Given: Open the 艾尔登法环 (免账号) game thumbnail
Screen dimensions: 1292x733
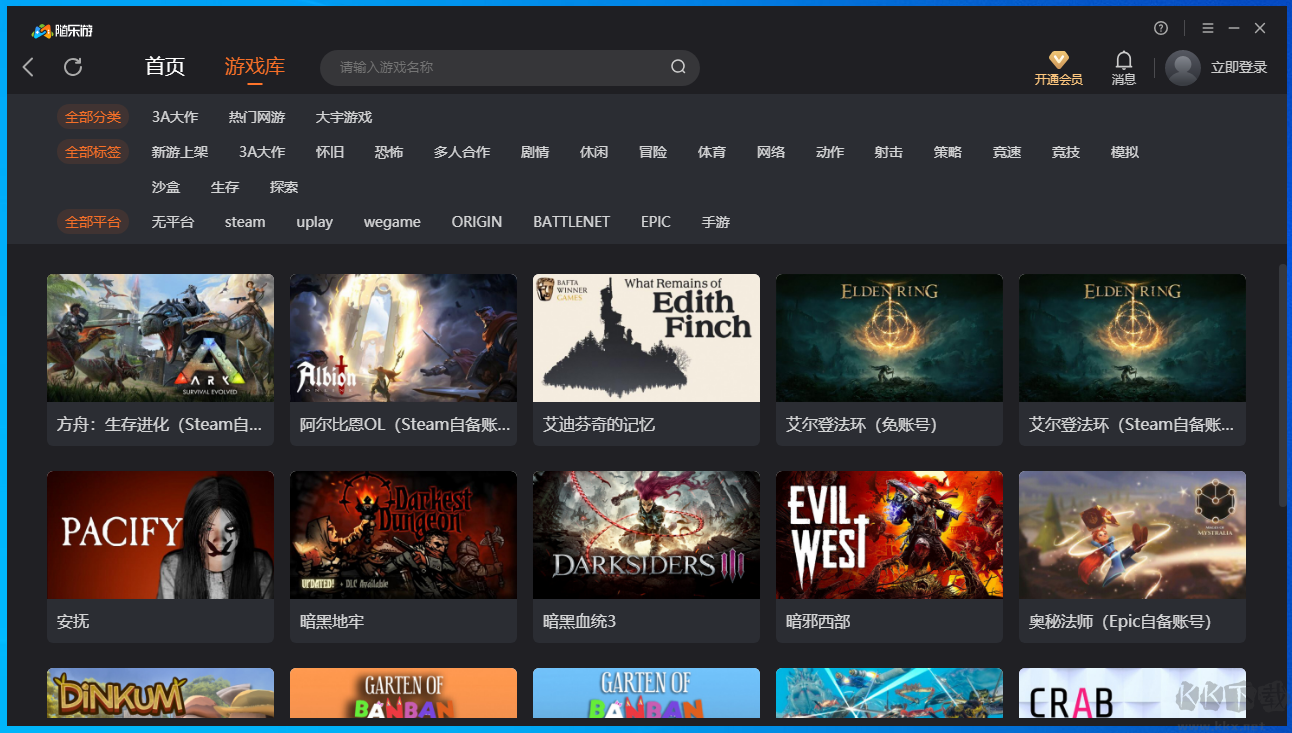Looking at the screenshot, I should click(888, 337).
